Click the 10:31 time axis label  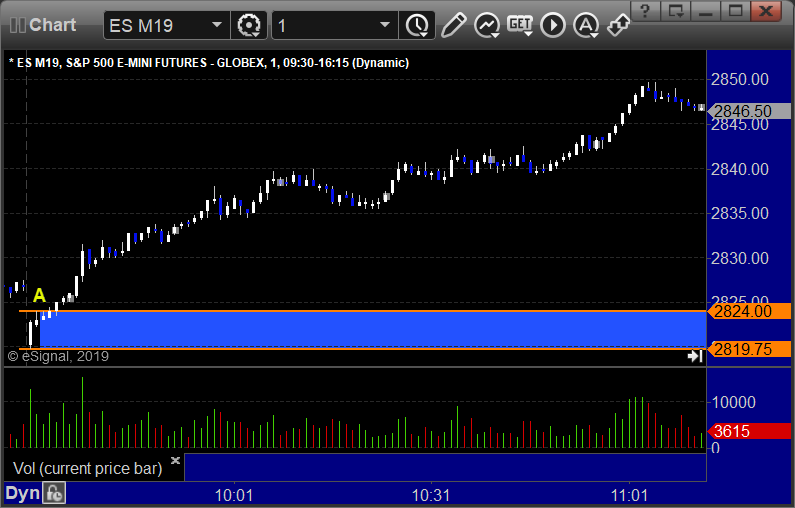tap(431, 495)
